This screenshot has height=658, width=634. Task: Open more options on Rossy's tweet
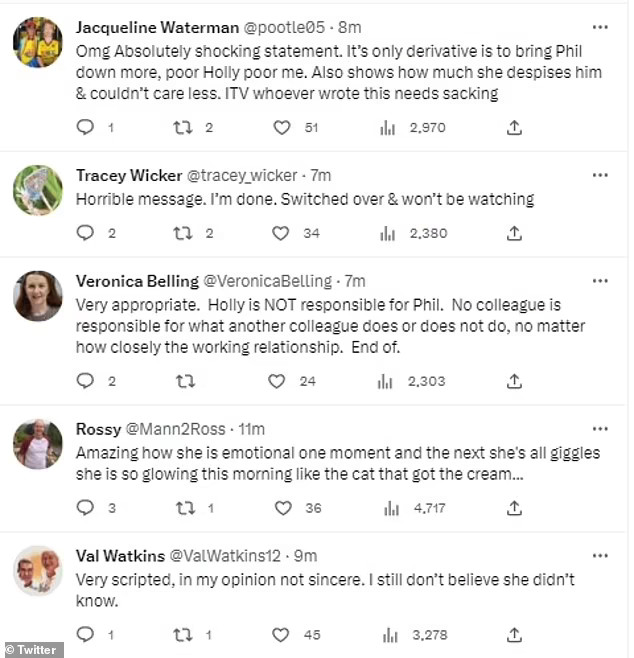599,429
